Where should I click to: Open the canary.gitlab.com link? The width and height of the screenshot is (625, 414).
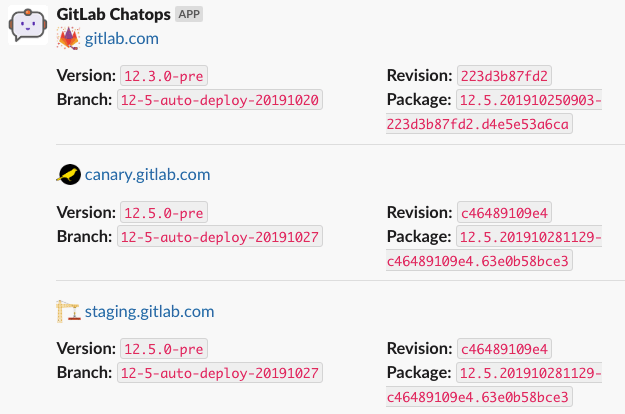[147, 175]
